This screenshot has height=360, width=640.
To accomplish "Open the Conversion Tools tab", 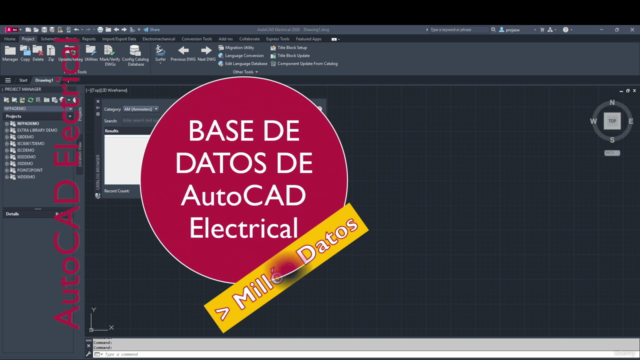I will [x=197, y=39].
